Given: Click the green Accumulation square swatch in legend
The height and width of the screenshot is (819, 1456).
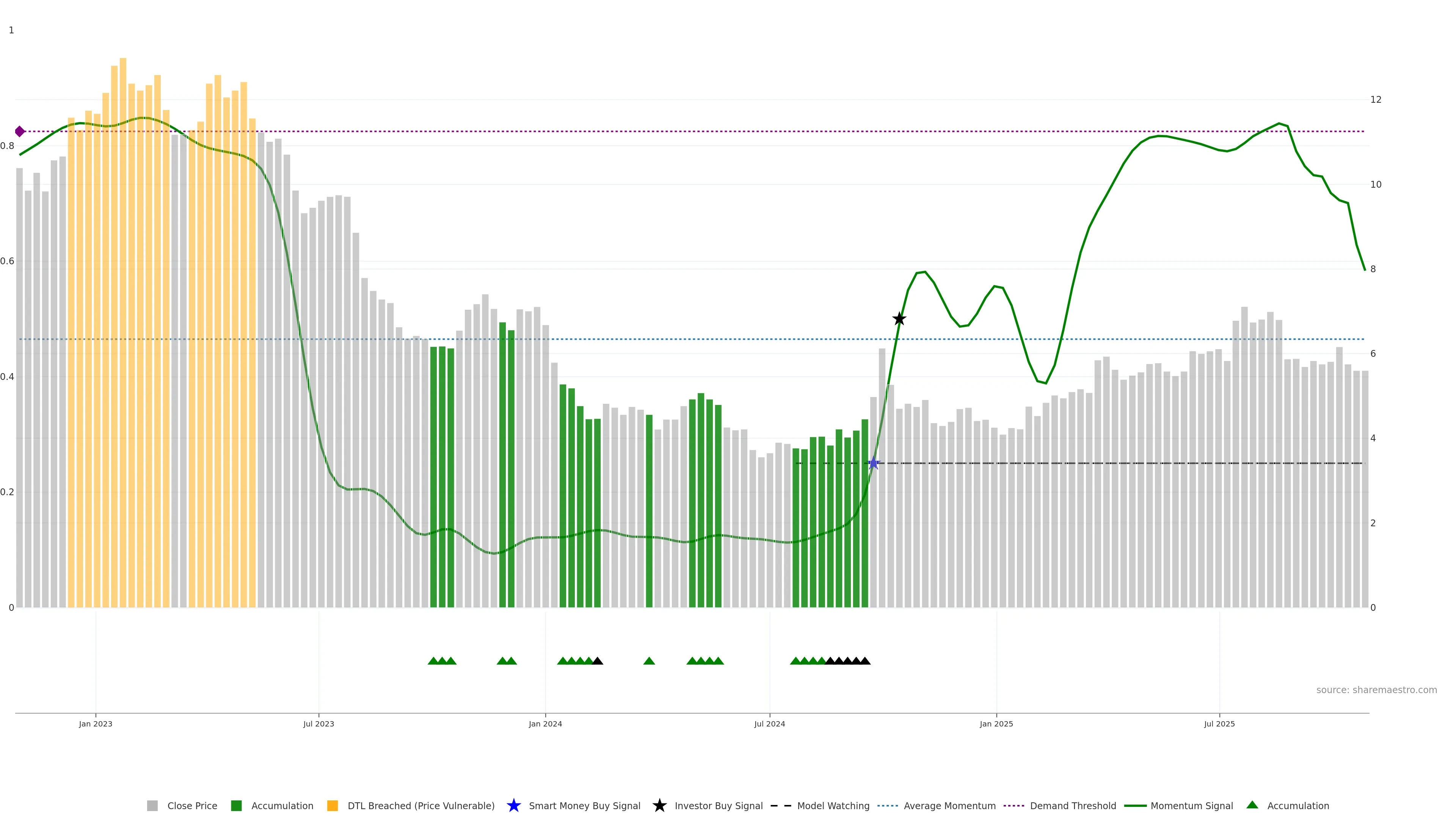Looking at the screenshot, I should pyautogui.click(x=236, y=806).
